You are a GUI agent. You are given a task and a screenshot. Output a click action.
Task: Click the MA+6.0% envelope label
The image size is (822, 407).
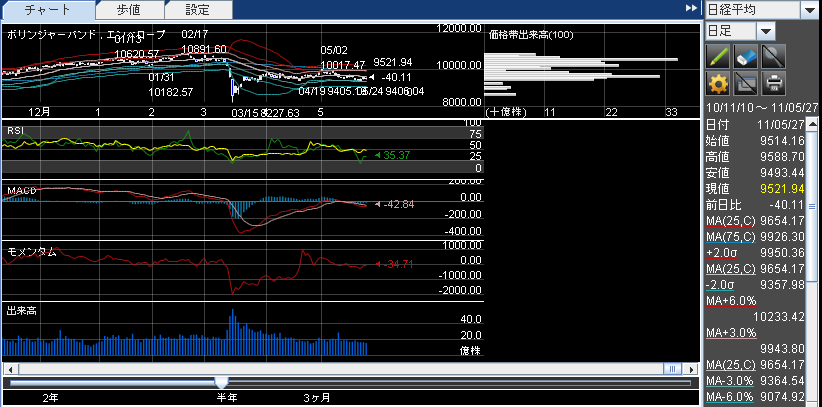730,300
